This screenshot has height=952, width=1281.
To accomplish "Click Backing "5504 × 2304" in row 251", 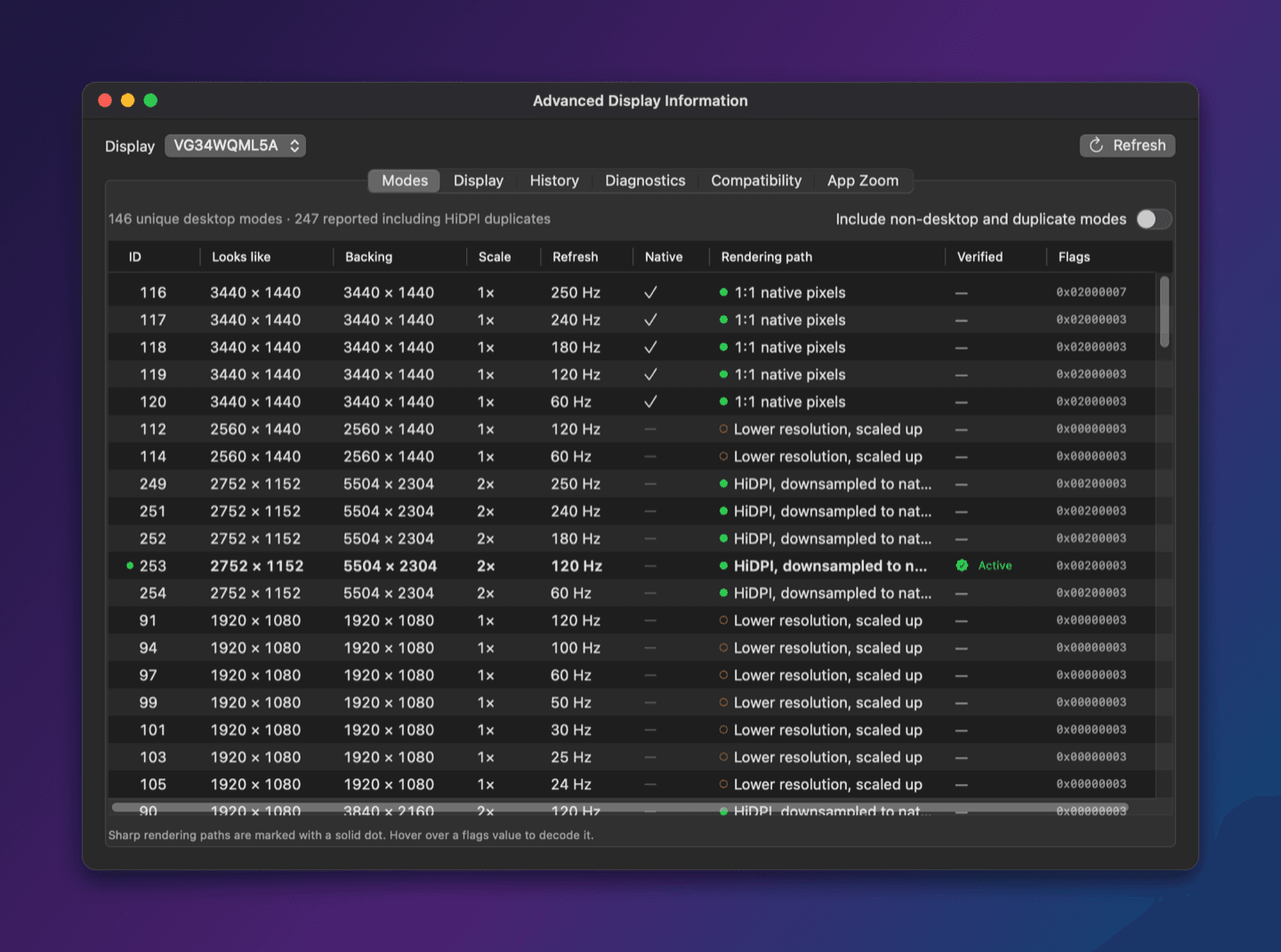I will 389,512.
